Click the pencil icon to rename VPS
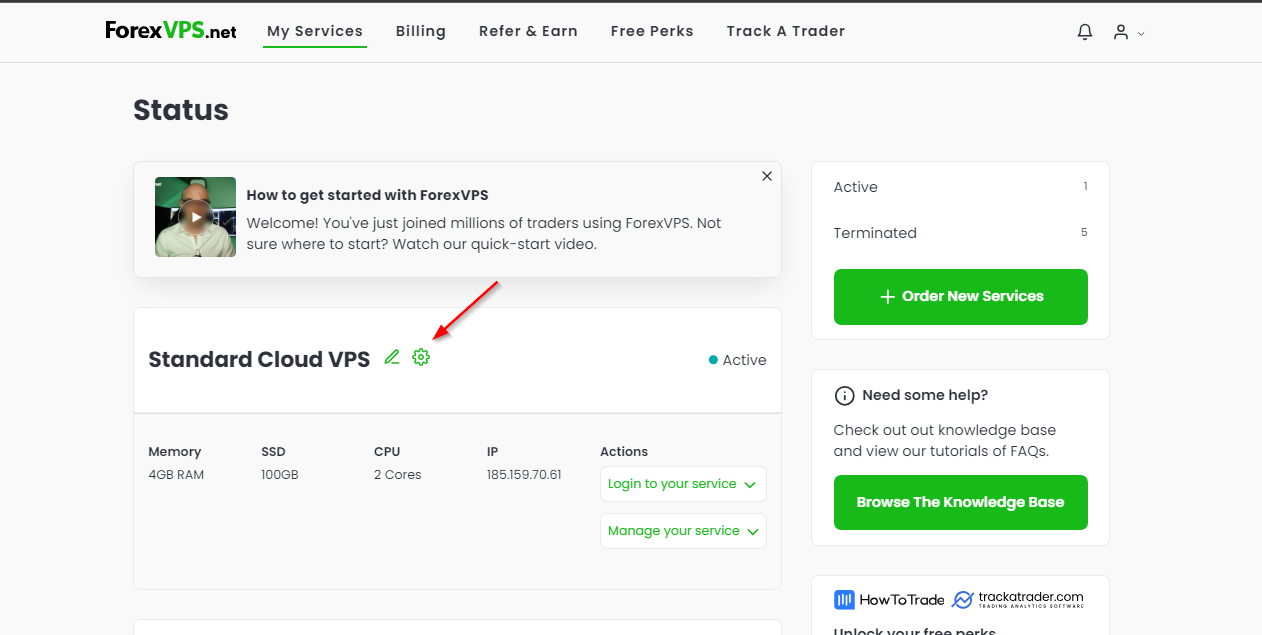The image size is (1262, 635). point(392,357)
